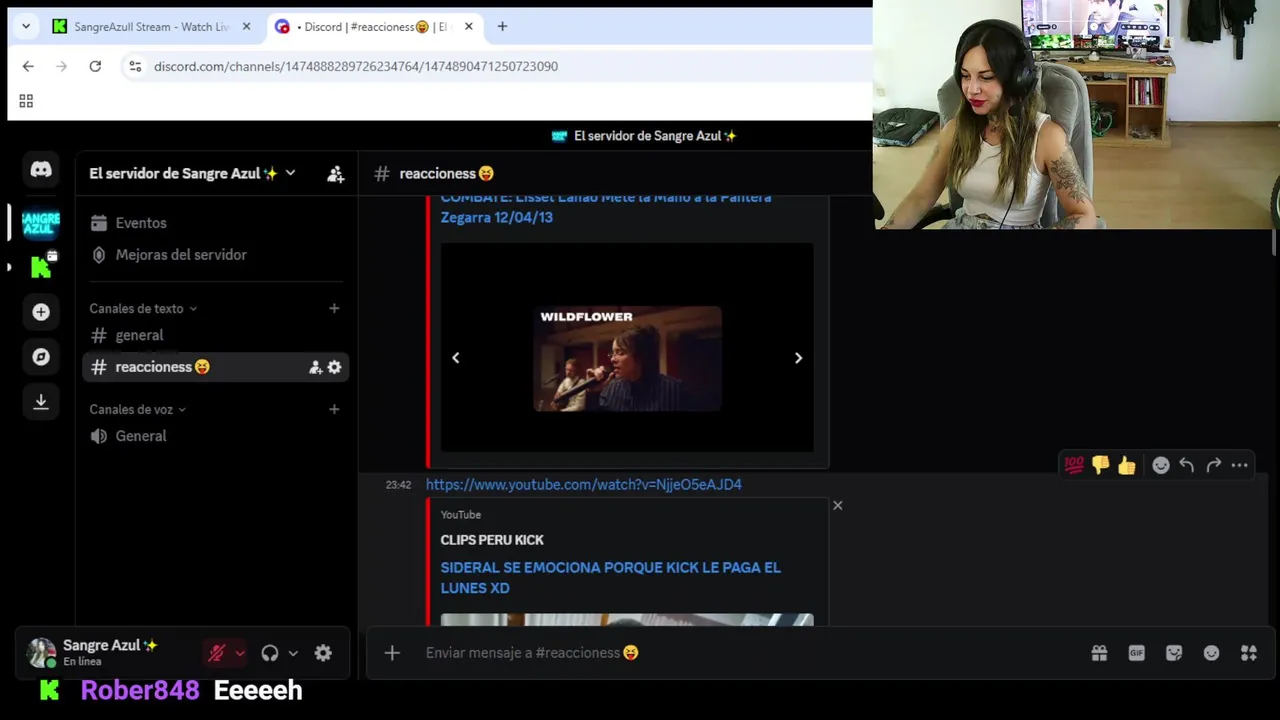Collapse Canales de texto category

click(x=143, y=308)
